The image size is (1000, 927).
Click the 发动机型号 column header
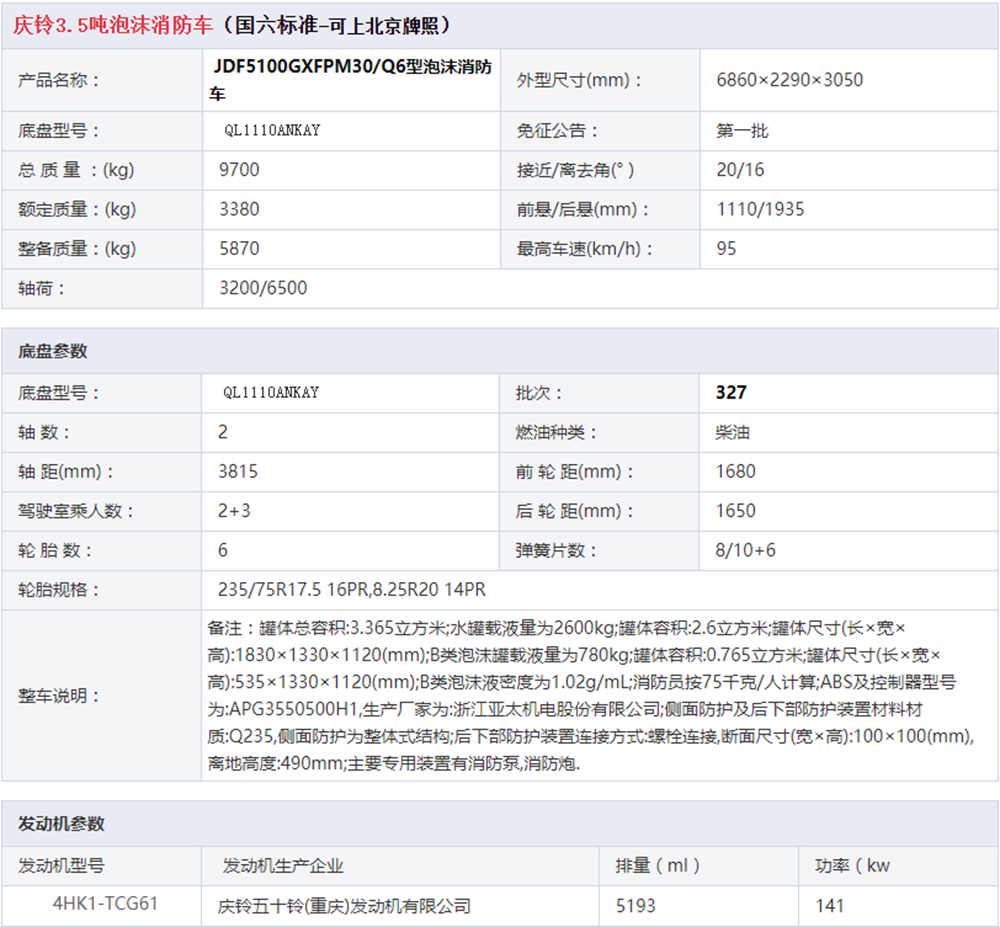tap(61, 865)
